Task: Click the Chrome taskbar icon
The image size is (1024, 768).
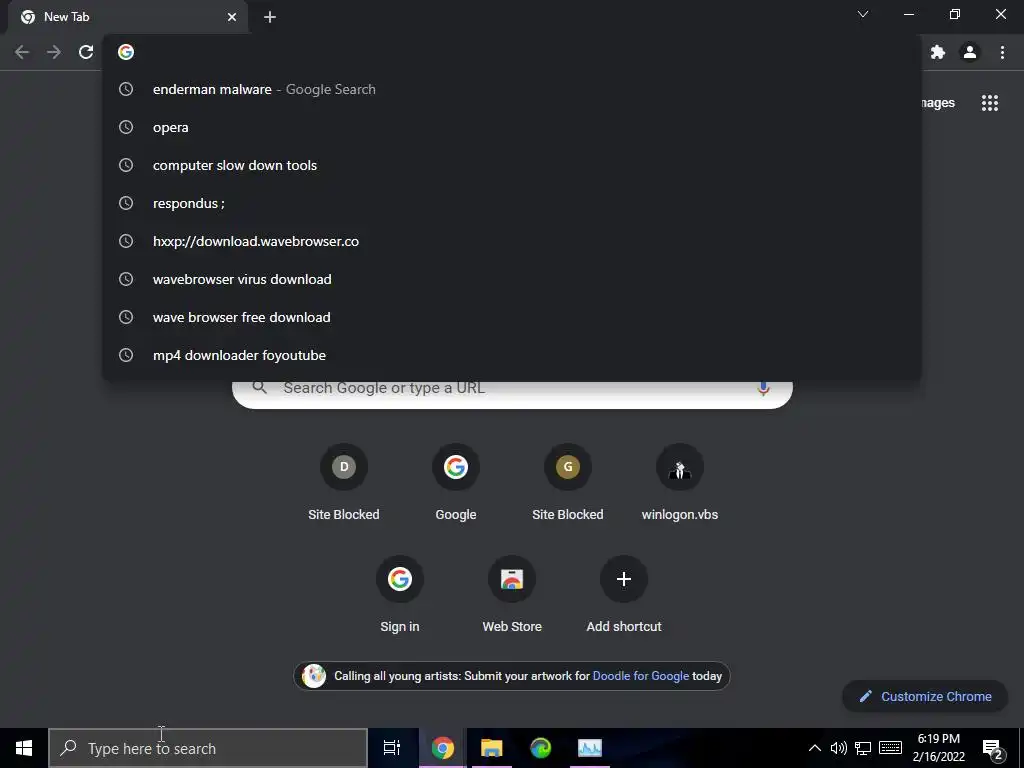Action: 442,748
